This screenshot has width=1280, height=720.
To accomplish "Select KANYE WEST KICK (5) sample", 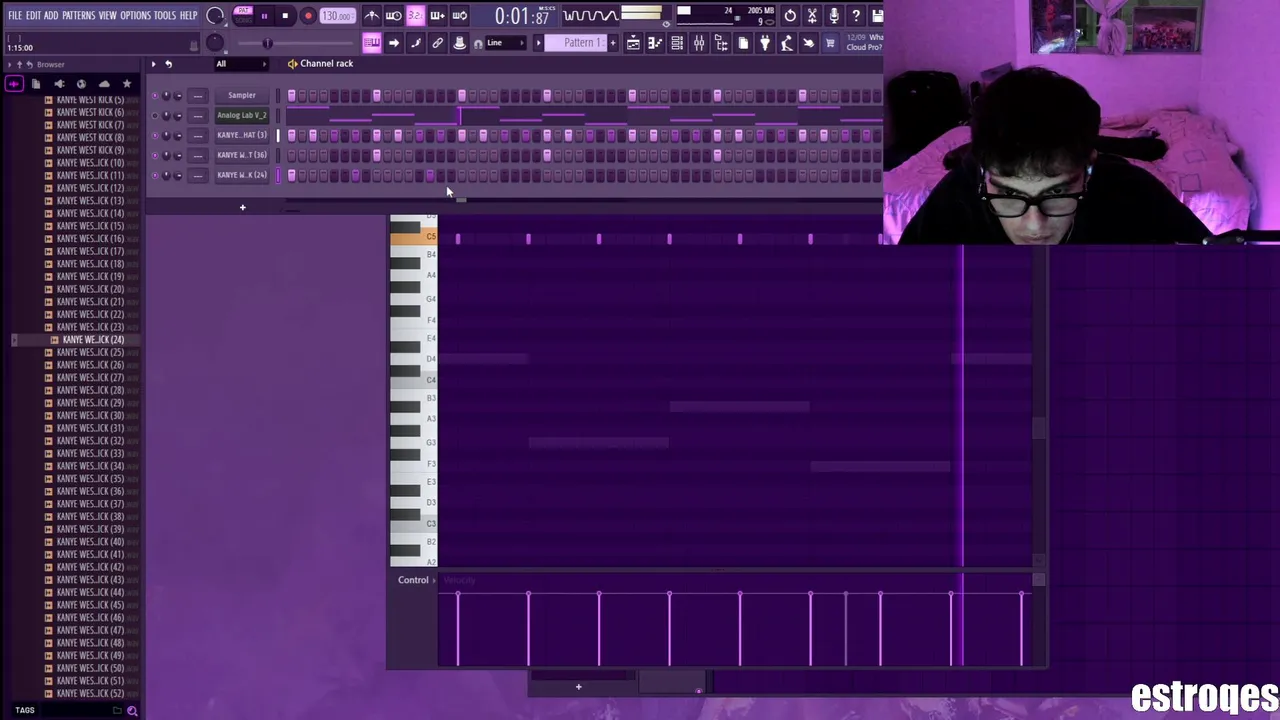I will coord(91,100).
